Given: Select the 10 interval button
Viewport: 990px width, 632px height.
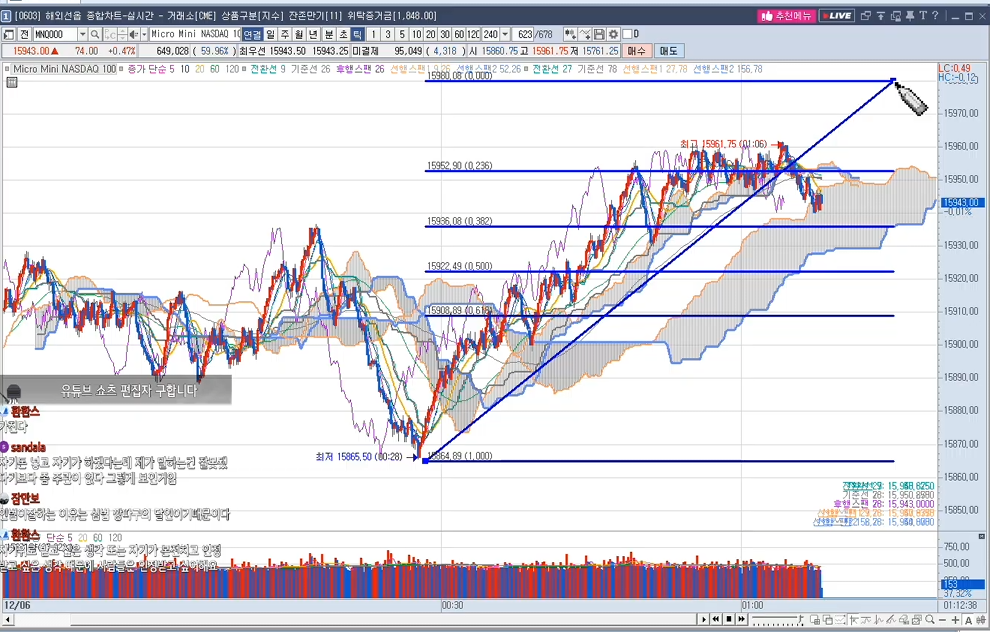Looking at the screenshot, I should [x=416, y=34].
